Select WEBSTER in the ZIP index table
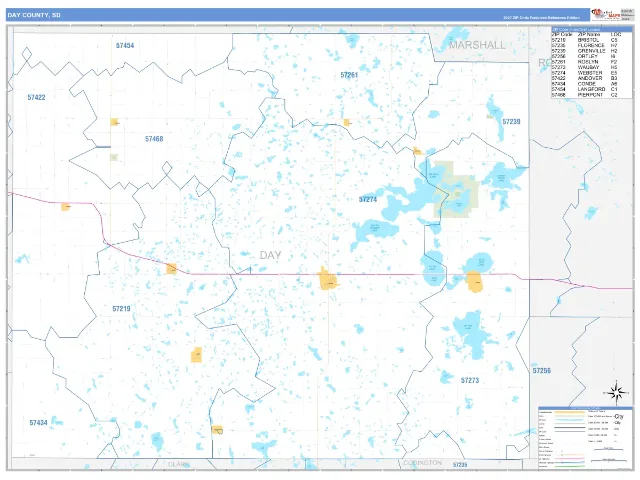The width and height of the screenshot is (640, 480). click(x=590, y=73)
